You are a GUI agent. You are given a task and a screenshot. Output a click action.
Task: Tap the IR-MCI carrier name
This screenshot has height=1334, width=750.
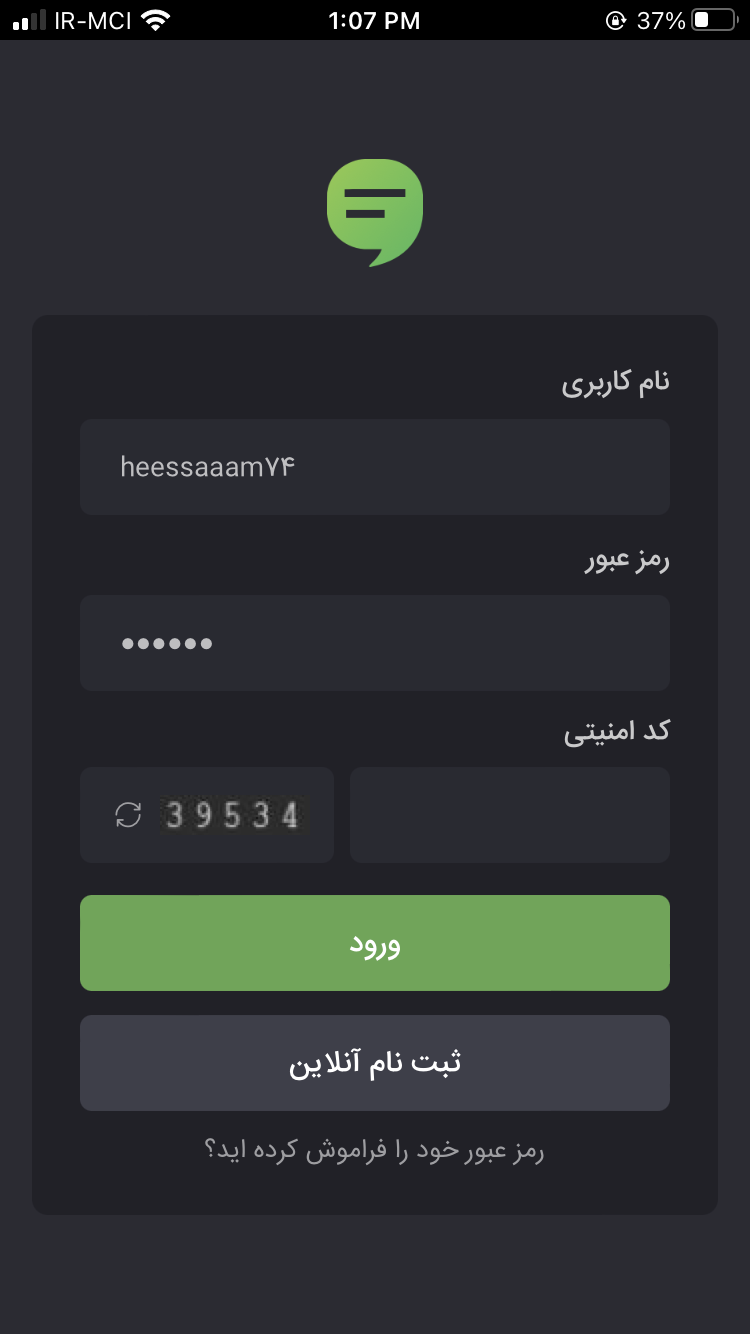(x=93, y=20)
